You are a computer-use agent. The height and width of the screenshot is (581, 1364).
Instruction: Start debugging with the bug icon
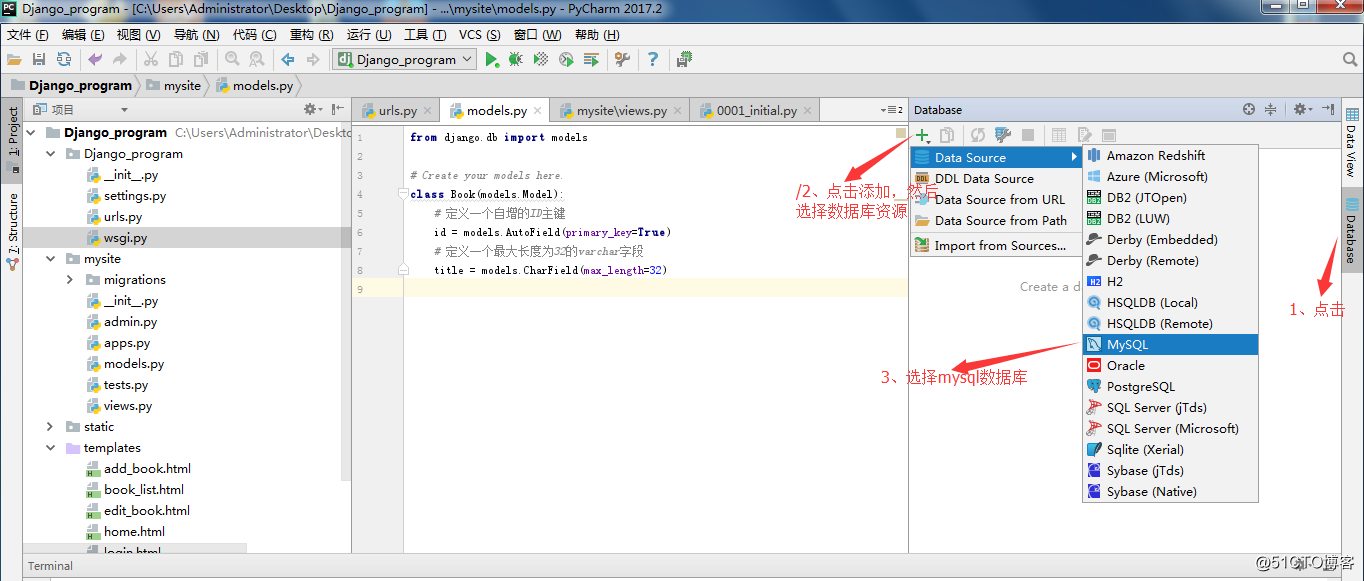[516, 60]
